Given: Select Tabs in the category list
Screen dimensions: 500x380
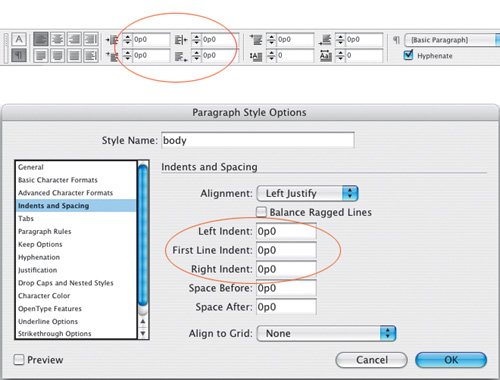Looking at the screenshot, I should (x=26, y=219).
